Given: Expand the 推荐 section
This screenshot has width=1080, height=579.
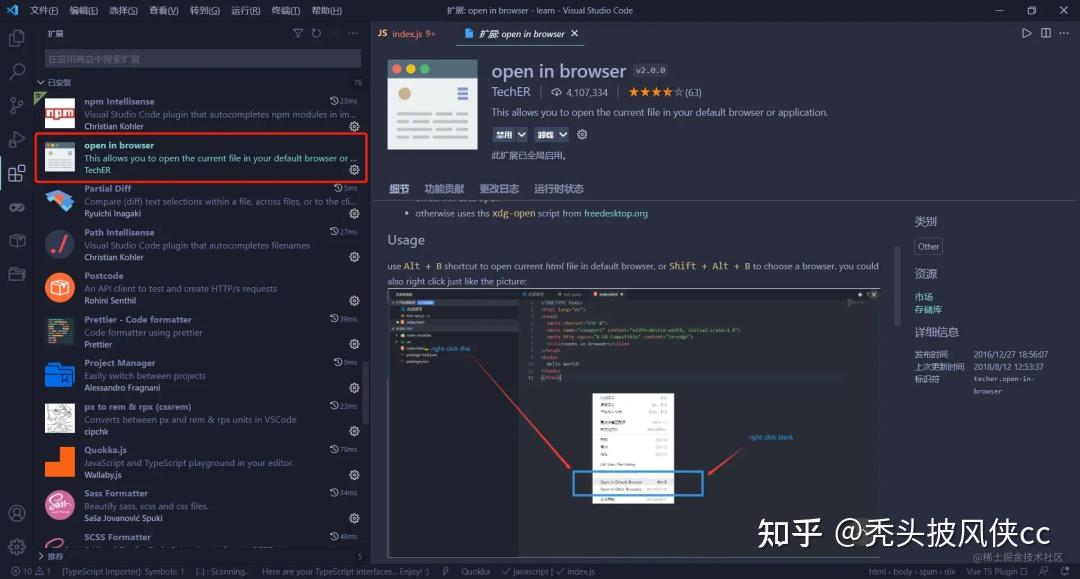Looking at the screenshot, I should click(51, 556).
